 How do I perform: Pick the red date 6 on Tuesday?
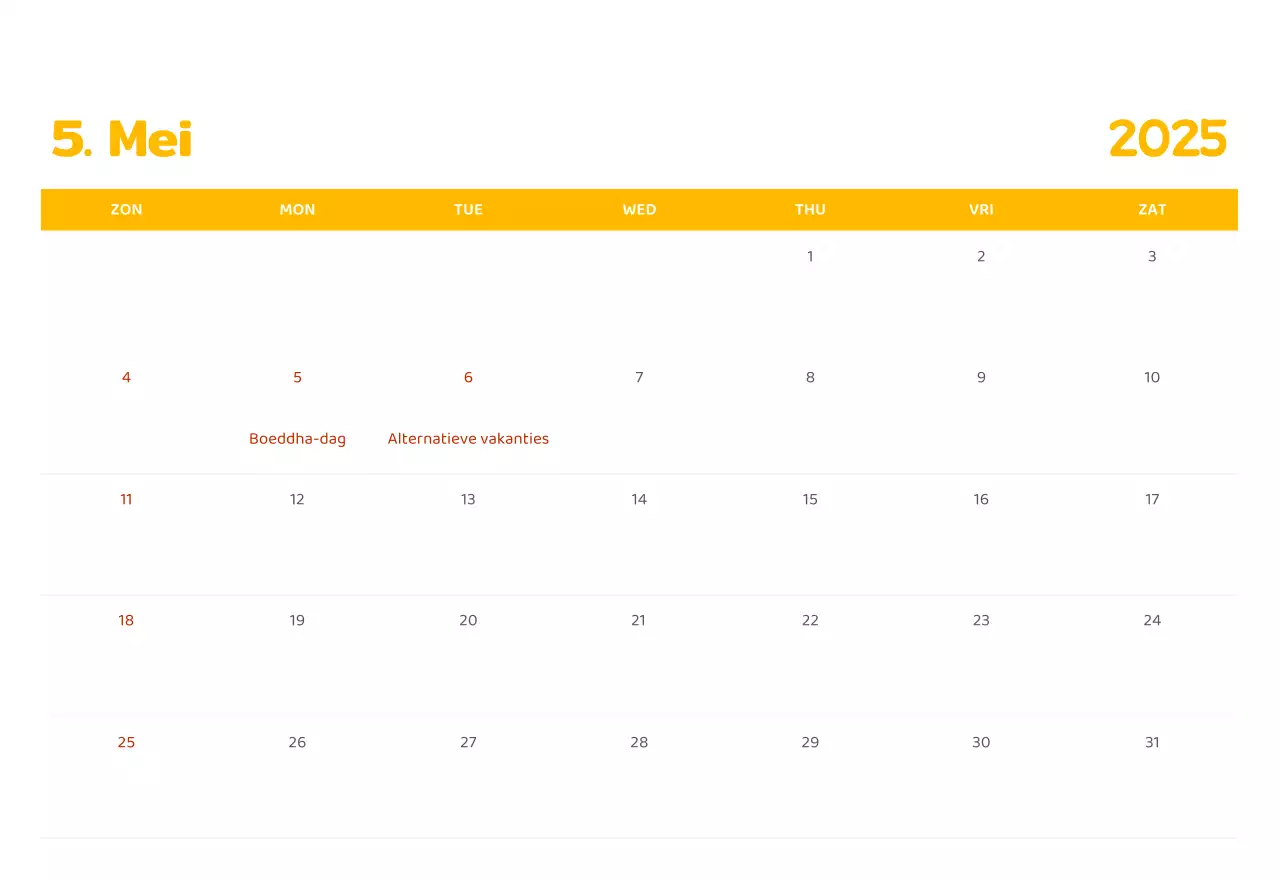point(468,377)
